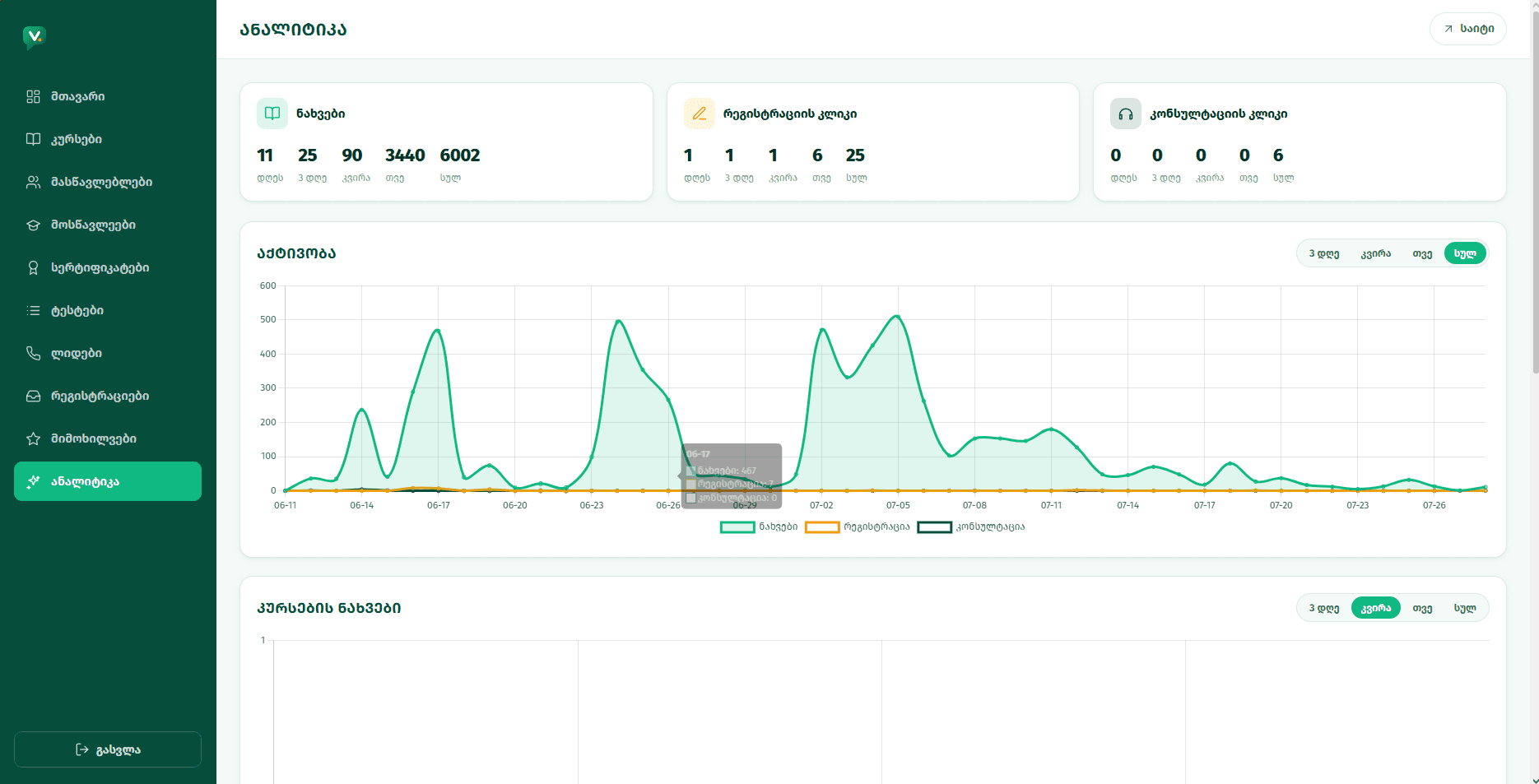Toggle the რეგისტრაცია legend swatch
The width and height of the screenshot is (1539, 784).
(x=822, y=527)
